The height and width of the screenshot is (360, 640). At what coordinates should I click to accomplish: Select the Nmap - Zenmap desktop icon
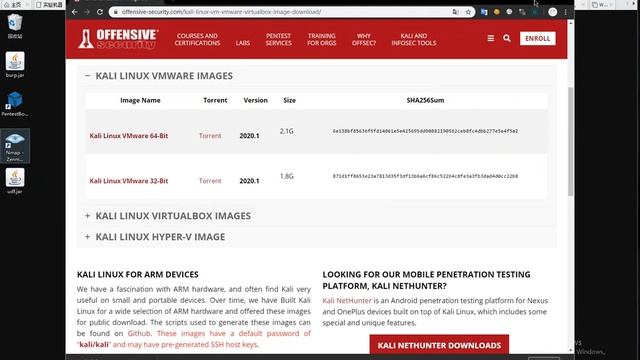[x=15, y=146]
